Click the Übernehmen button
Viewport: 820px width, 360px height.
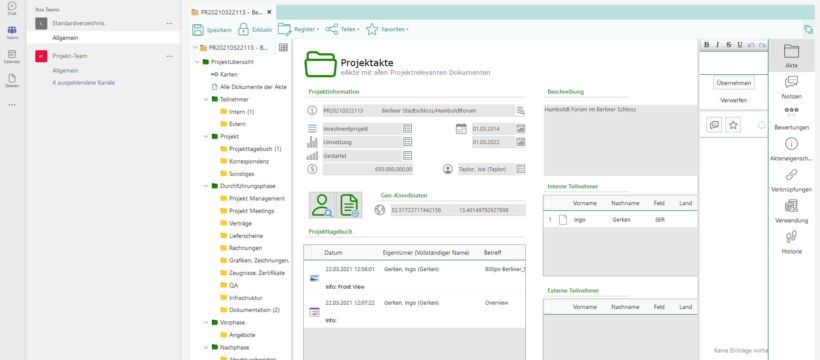(734, 83)
